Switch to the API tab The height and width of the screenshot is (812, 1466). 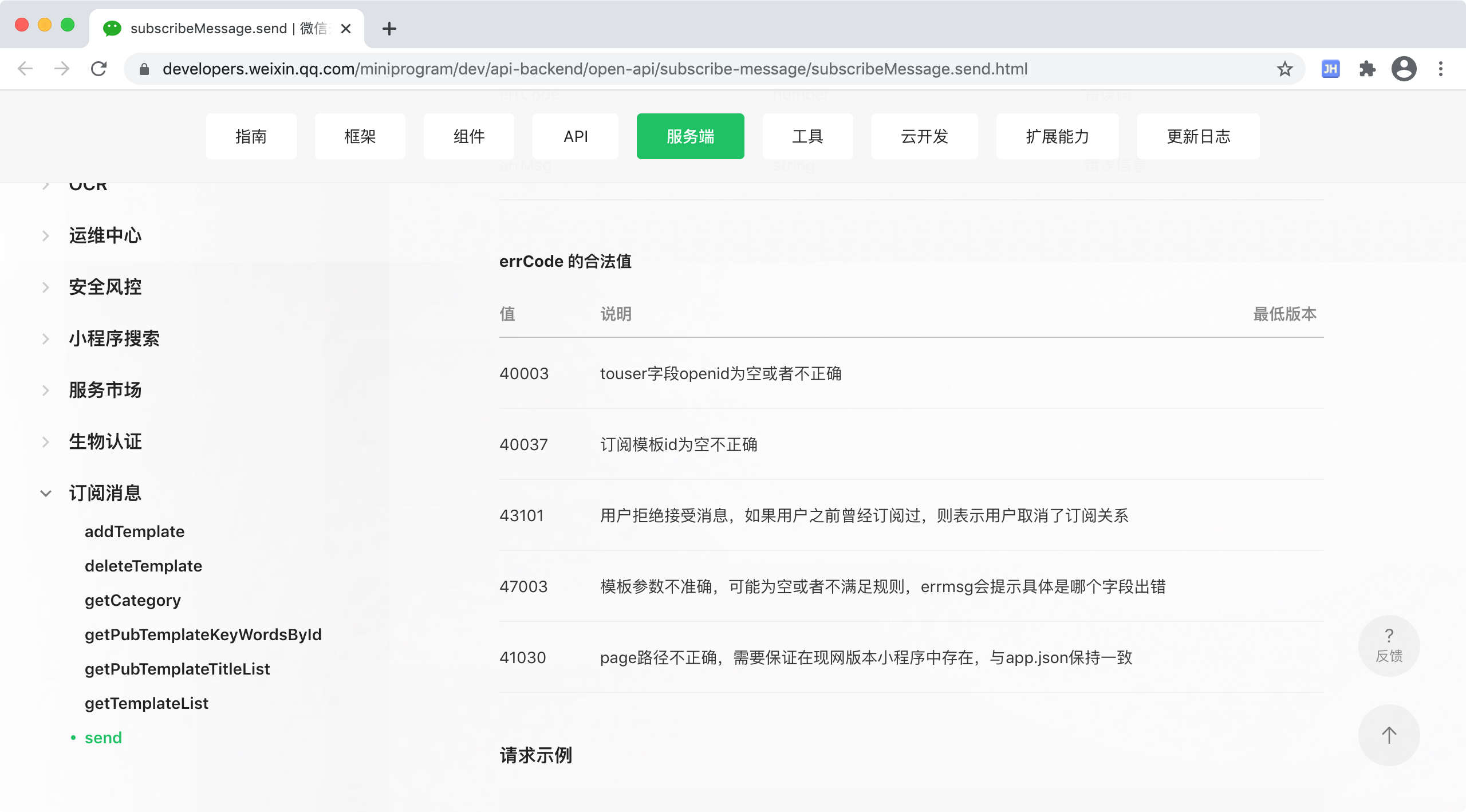tap(576, 136)
